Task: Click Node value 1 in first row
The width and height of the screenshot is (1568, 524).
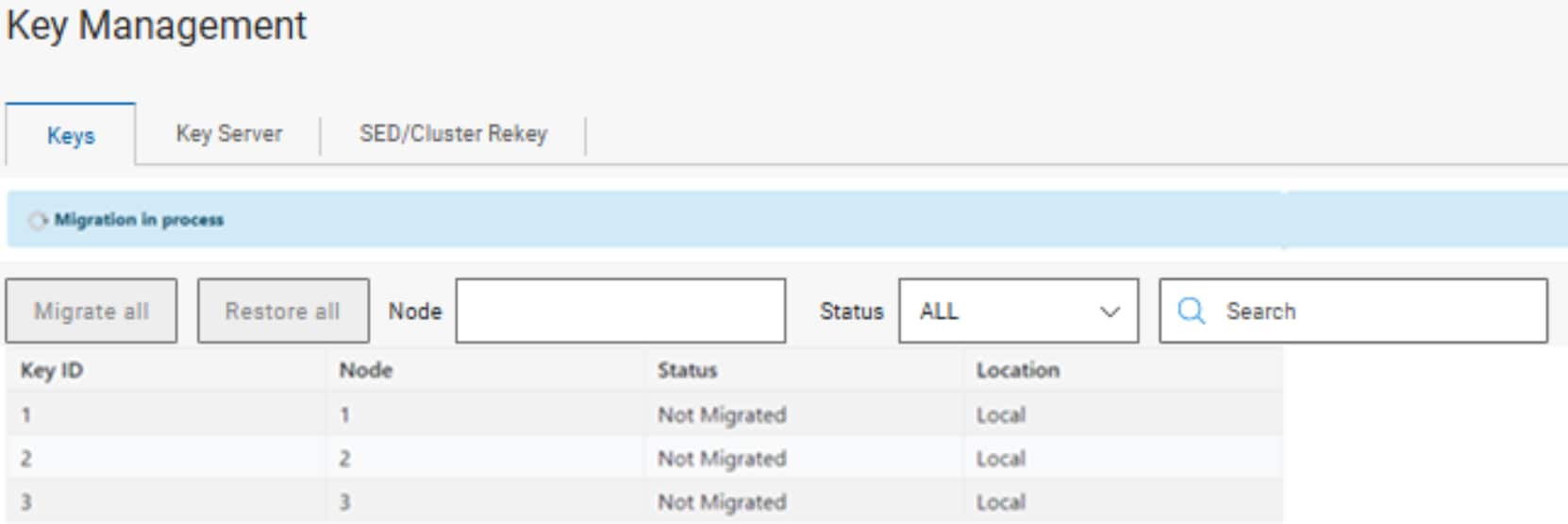Action: [345, 414]
